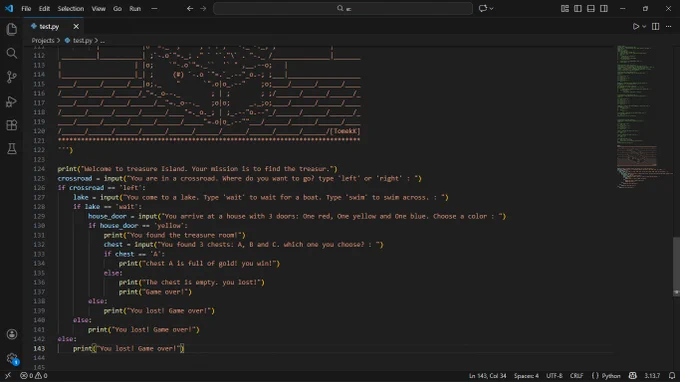Open the Edit menu

click(x=44, y=8)
